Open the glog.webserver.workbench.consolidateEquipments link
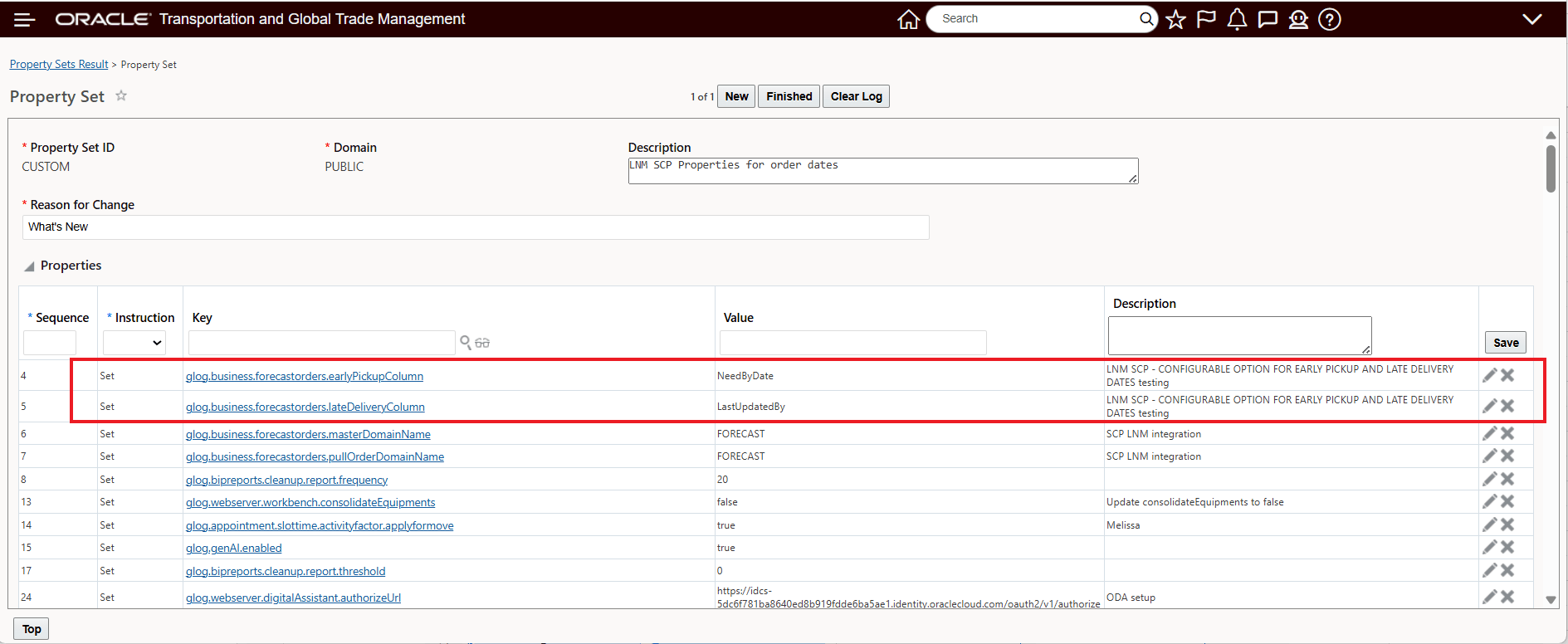Image resolution: width=1568 pixels, height=644 pixels. 310,502
